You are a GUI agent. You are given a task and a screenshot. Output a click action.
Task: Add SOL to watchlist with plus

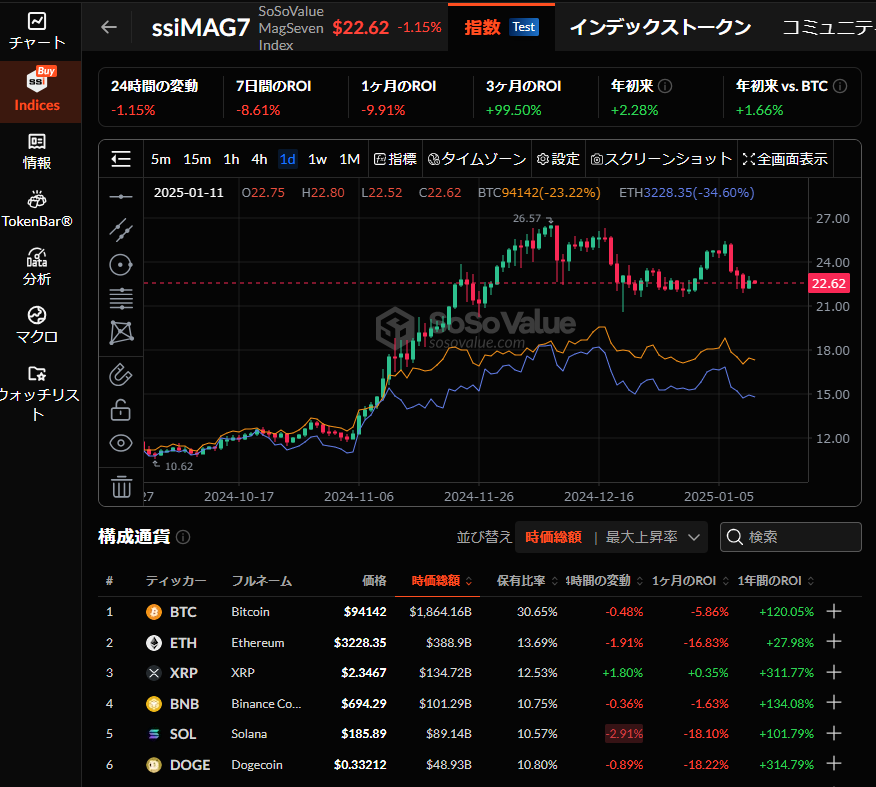[834, 733]
